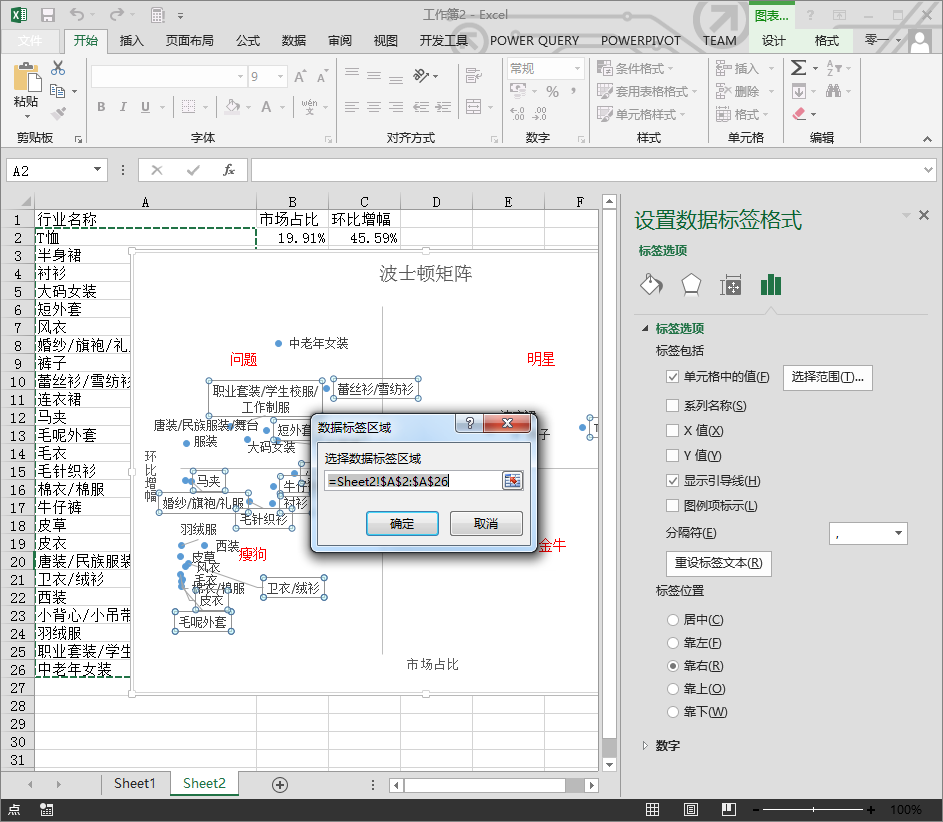Image resolution: width=943 pixels, height=822 pixels.
Task: Click the 选择范围 button
Action: tap(828, 377)
